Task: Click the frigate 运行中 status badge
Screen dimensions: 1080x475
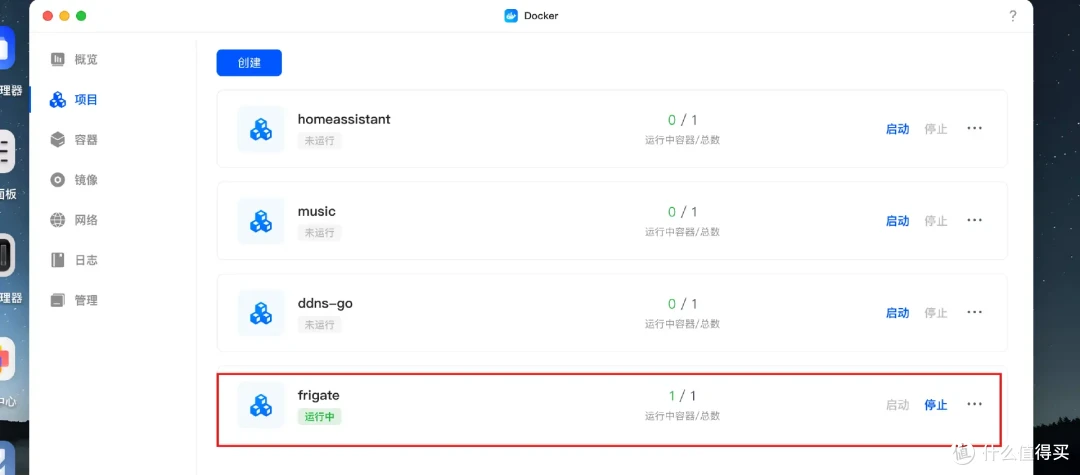Action: 320,416
